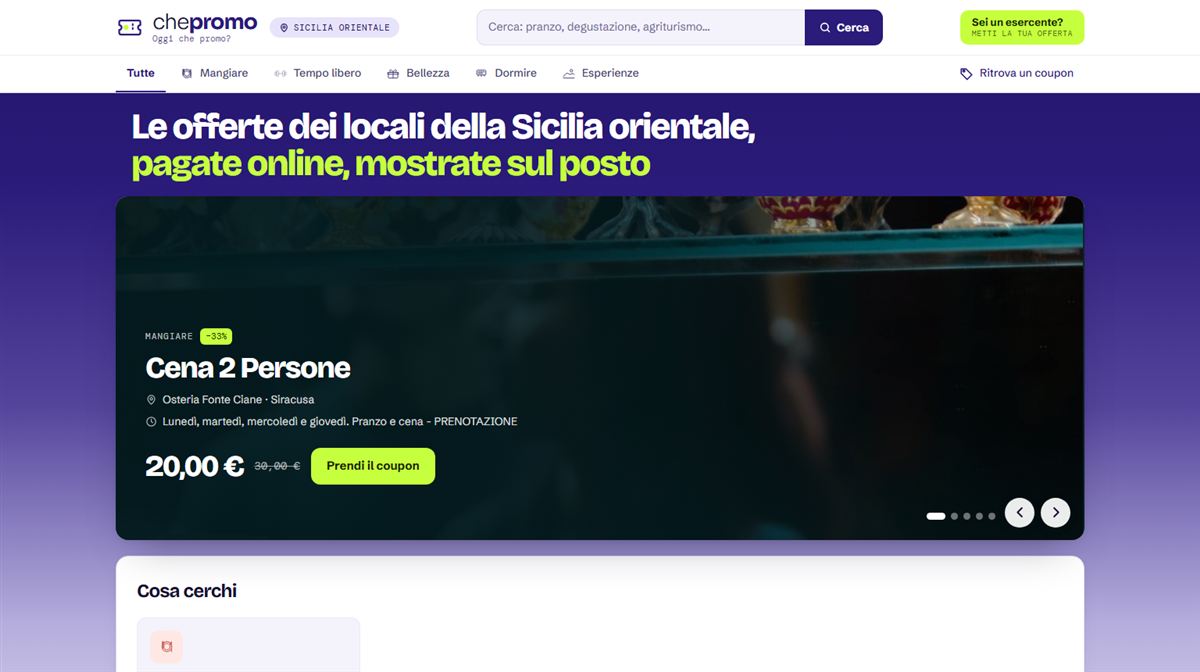Select the Tutte tab
Image resolution: width=1200 pixels, height=672 pixels.
coord(141,73)
